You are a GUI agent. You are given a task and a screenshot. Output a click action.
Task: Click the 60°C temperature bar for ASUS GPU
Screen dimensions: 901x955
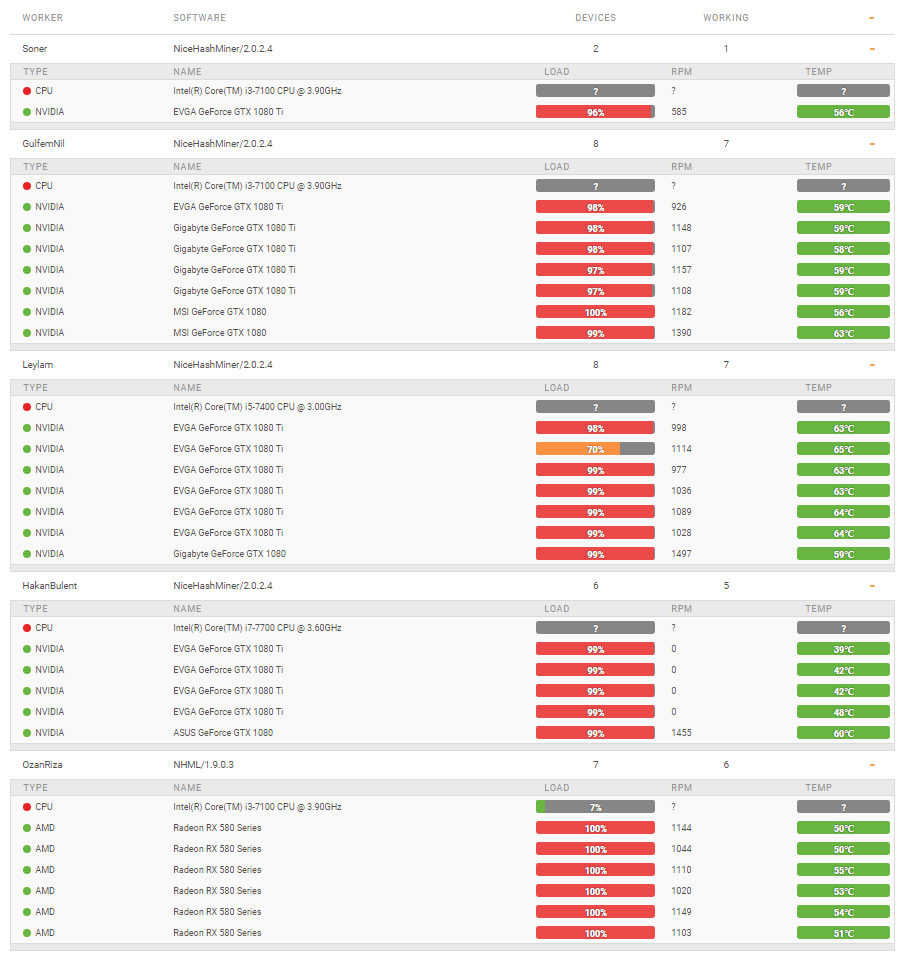(x=843, y=733)
